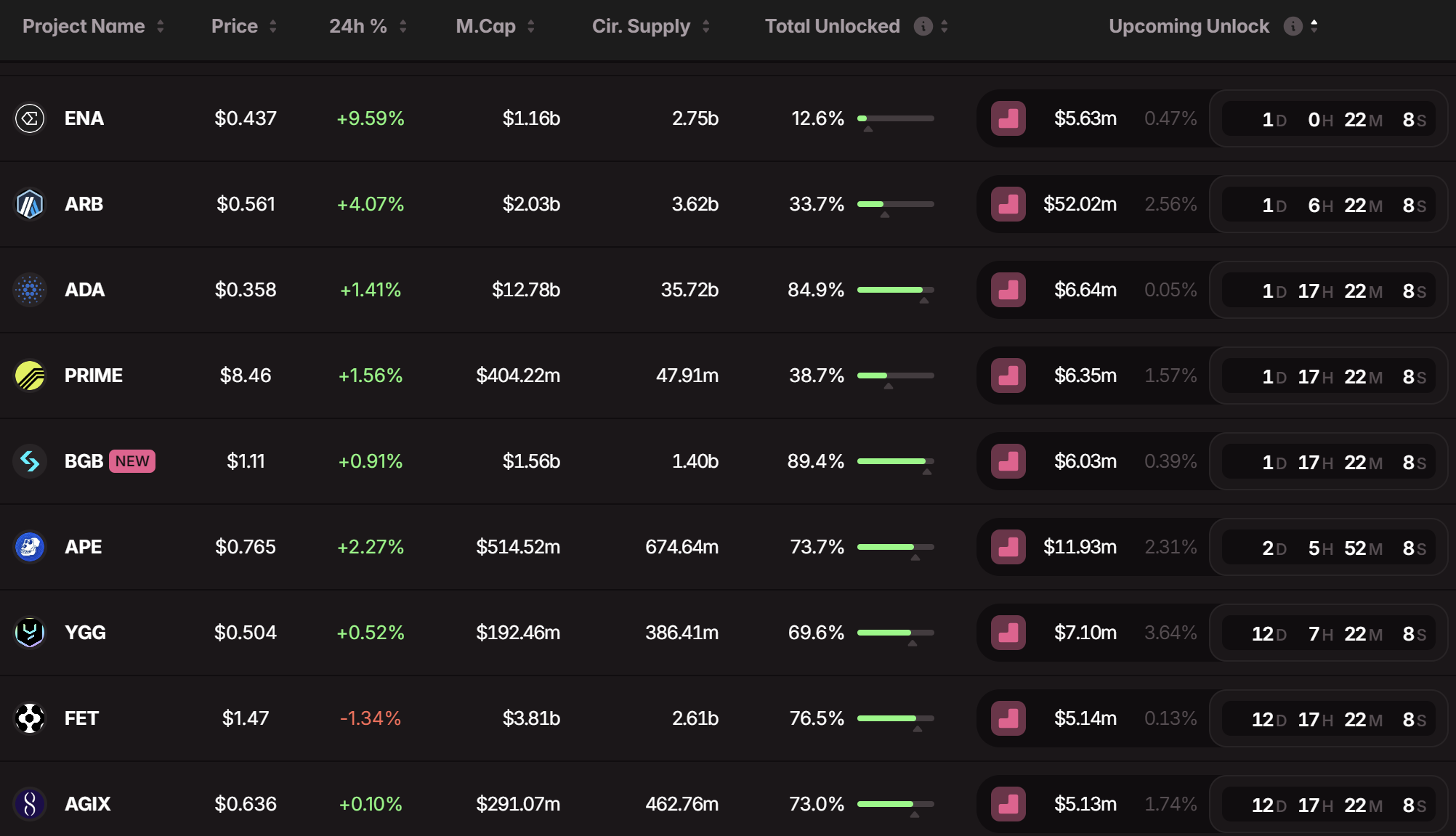Sort table by Price column arrows

pos(273,26)
